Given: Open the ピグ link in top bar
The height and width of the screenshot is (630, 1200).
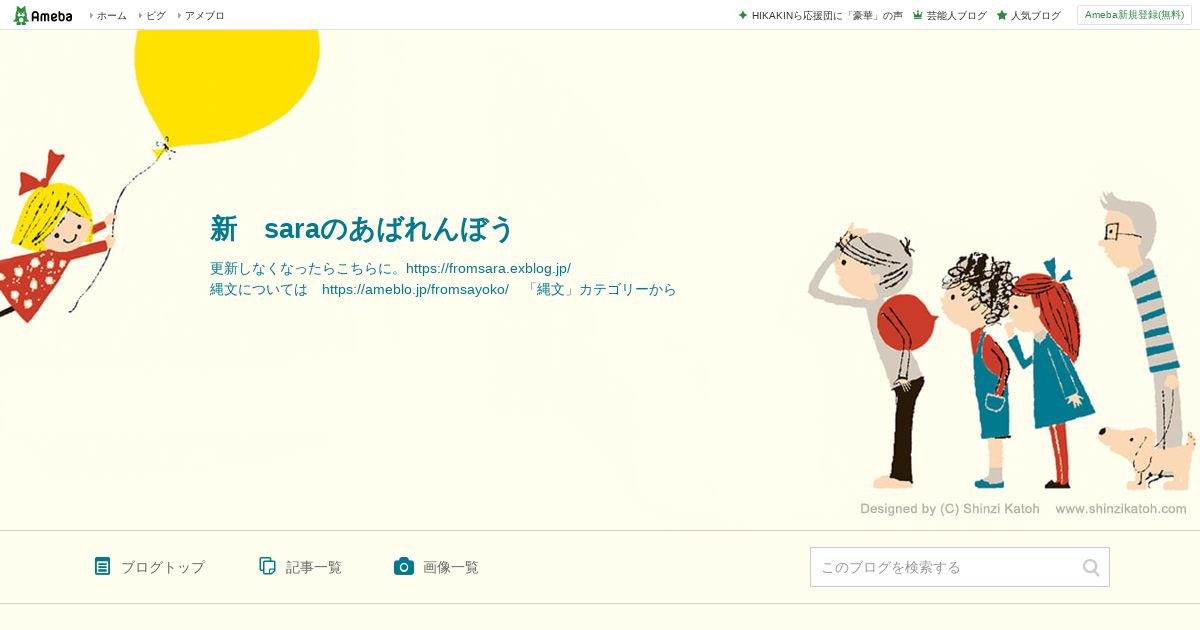Looking at the screenshot, I should tap(156, 16).
